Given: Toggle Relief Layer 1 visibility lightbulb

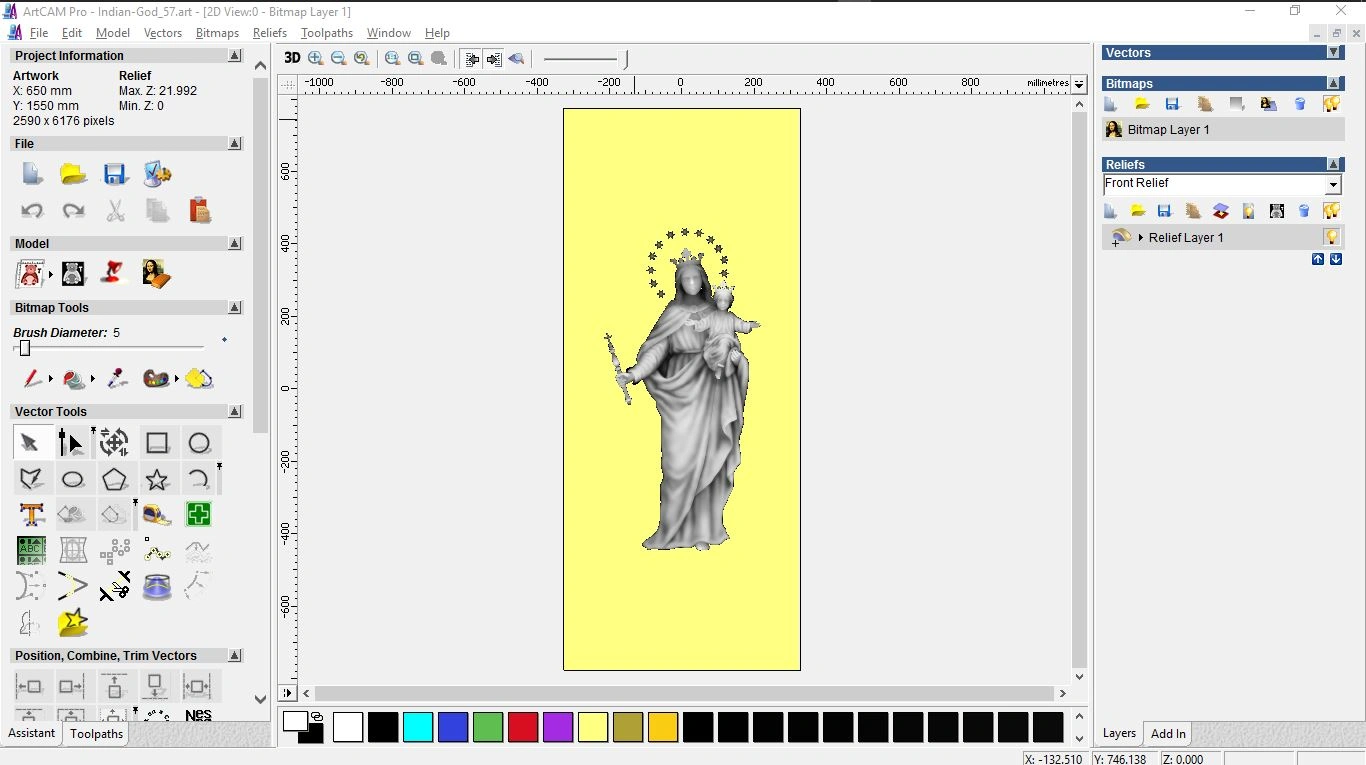Looking at the screenshot, I should click(x=1331, y=237).
